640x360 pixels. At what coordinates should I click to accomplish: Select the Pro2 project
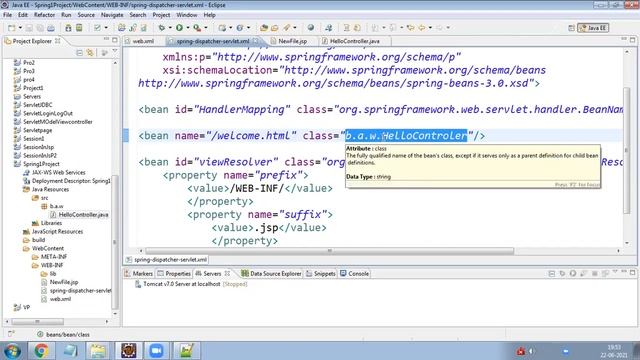coord(29,62)
